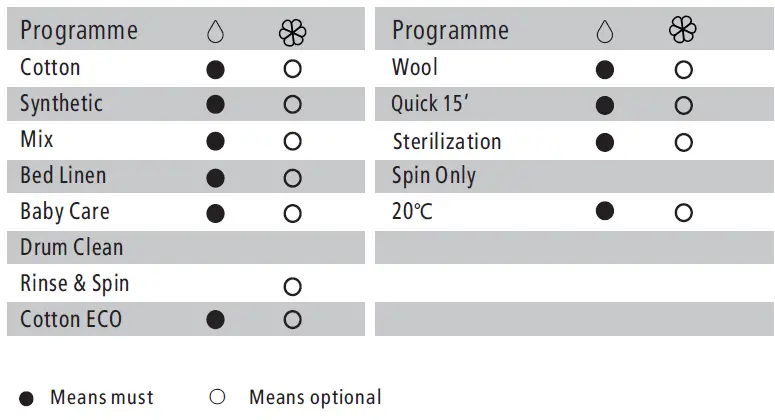Click the water drop icon in right header
The width and height of the screenshot is (775, 420).
604,32
